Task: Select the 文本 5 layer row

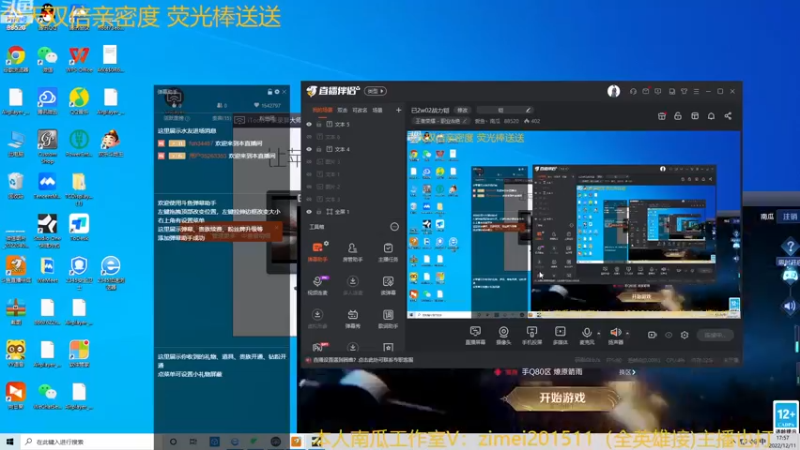Action: tap(354, 124)
